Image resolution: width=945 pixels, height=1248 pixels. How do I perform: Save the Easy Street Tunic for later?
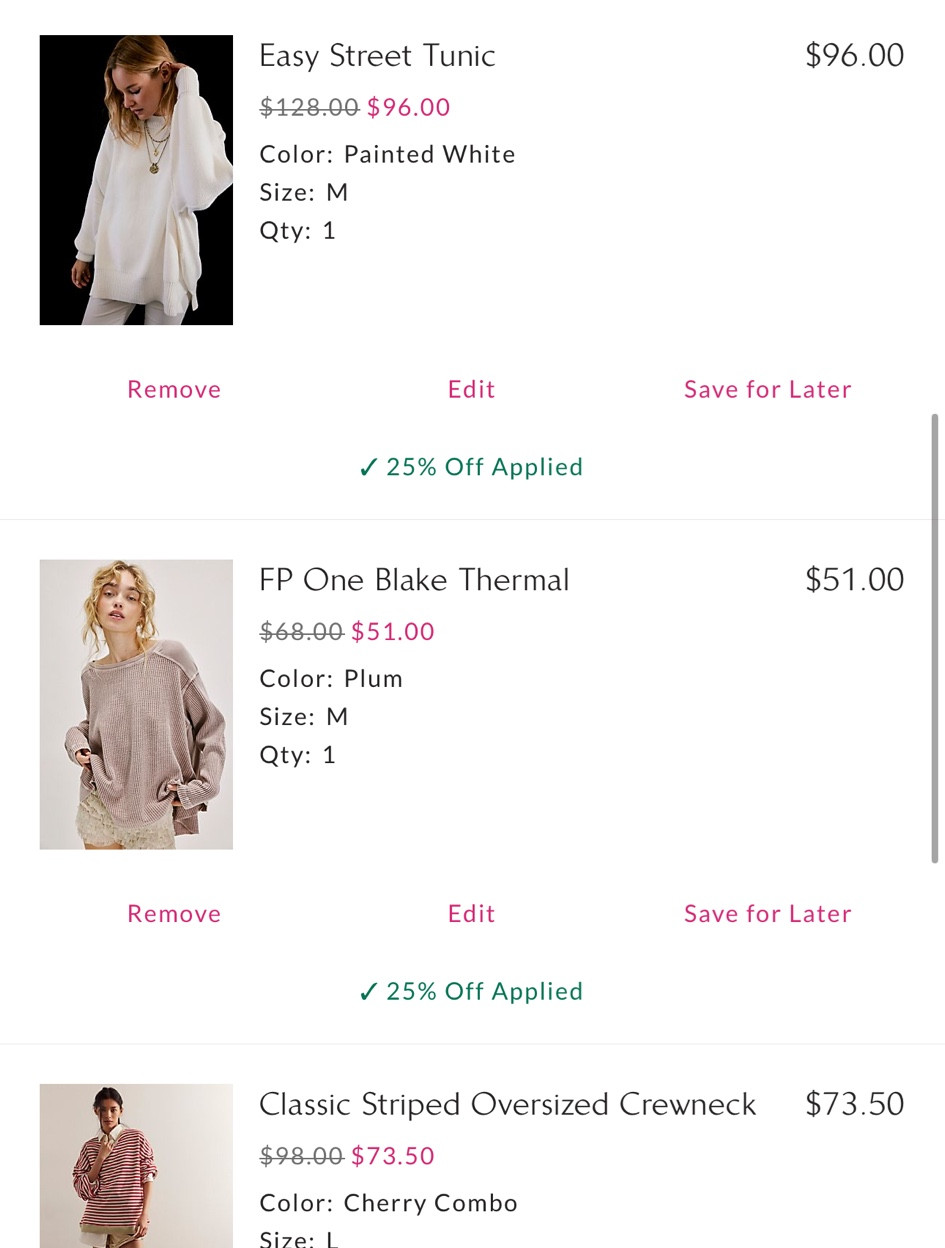tap(767, 389)
